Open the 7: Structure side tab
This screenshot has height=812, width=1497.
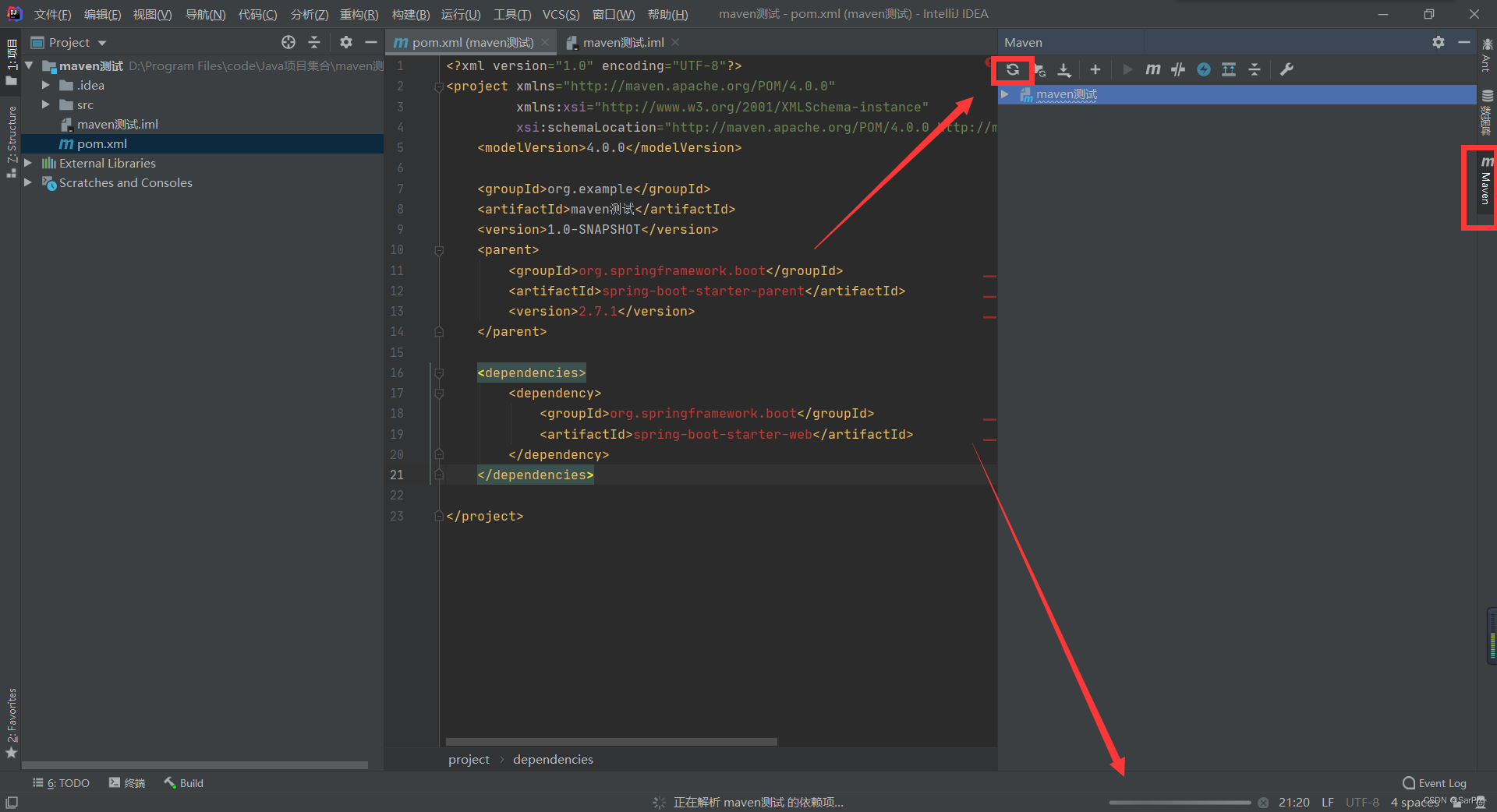(x=11, y=140)
